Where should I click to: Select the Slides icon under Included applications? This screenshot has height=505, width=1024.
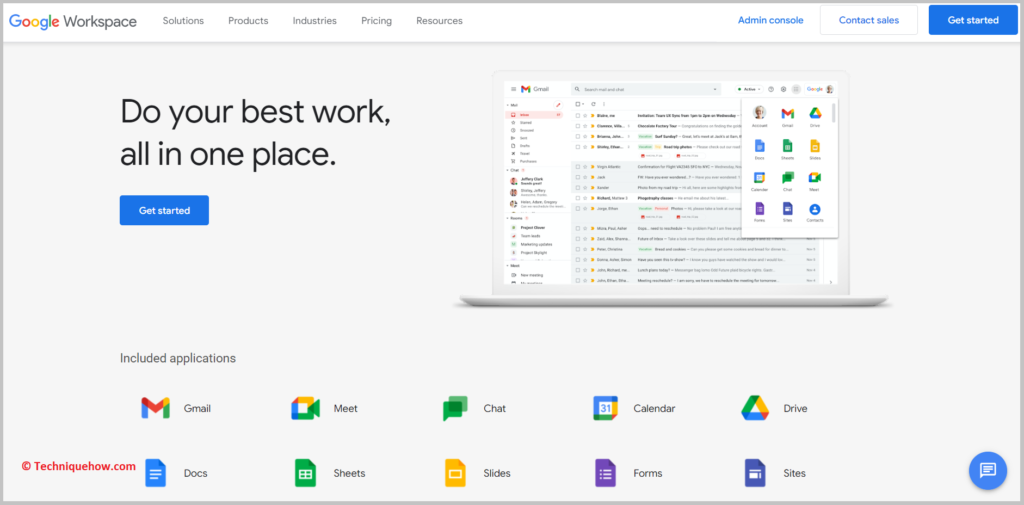coord(455,473)
